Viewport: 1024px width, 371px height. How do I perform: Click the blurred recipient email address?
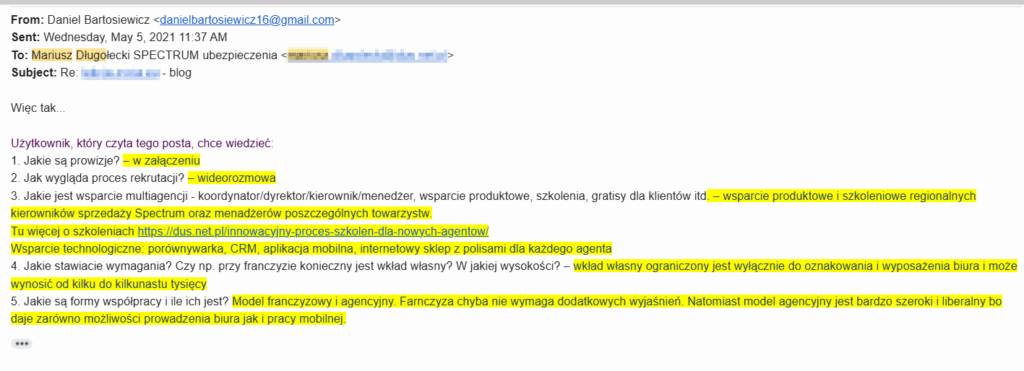click(x=368, y=56)
